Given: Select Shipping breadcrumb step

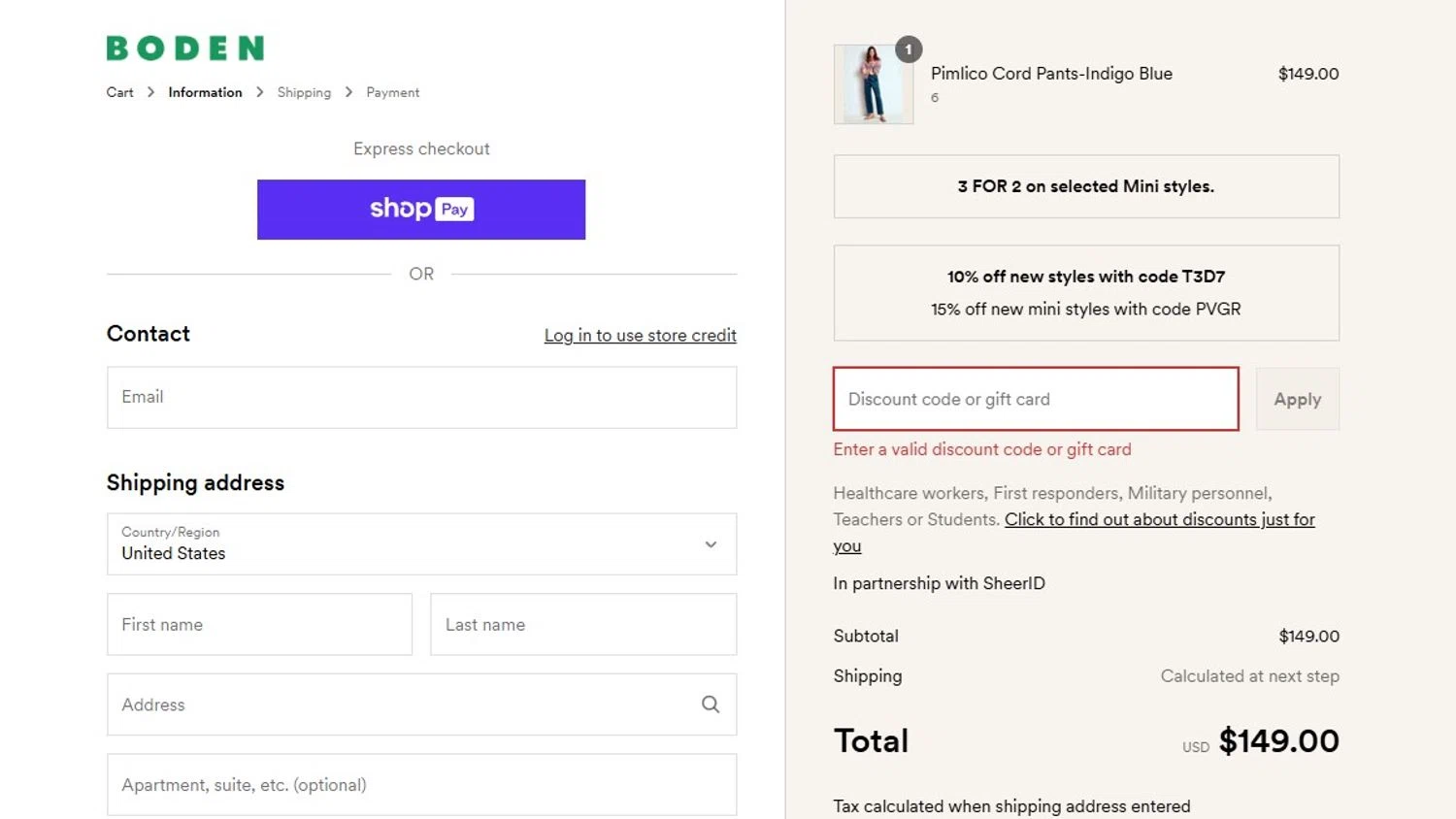Looking at the screenshot, I should 304,92.
